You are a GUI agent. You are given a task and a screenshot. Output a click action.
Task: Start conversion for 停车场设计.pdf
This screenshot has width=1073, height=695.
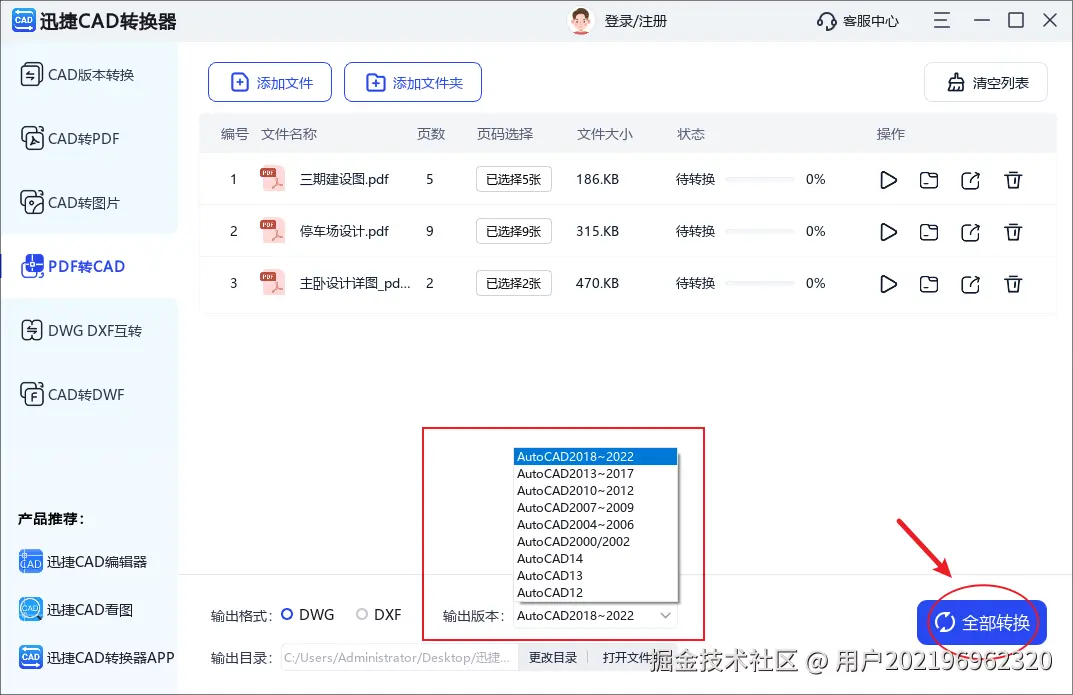pyautogui.click(x=888, y=232)
